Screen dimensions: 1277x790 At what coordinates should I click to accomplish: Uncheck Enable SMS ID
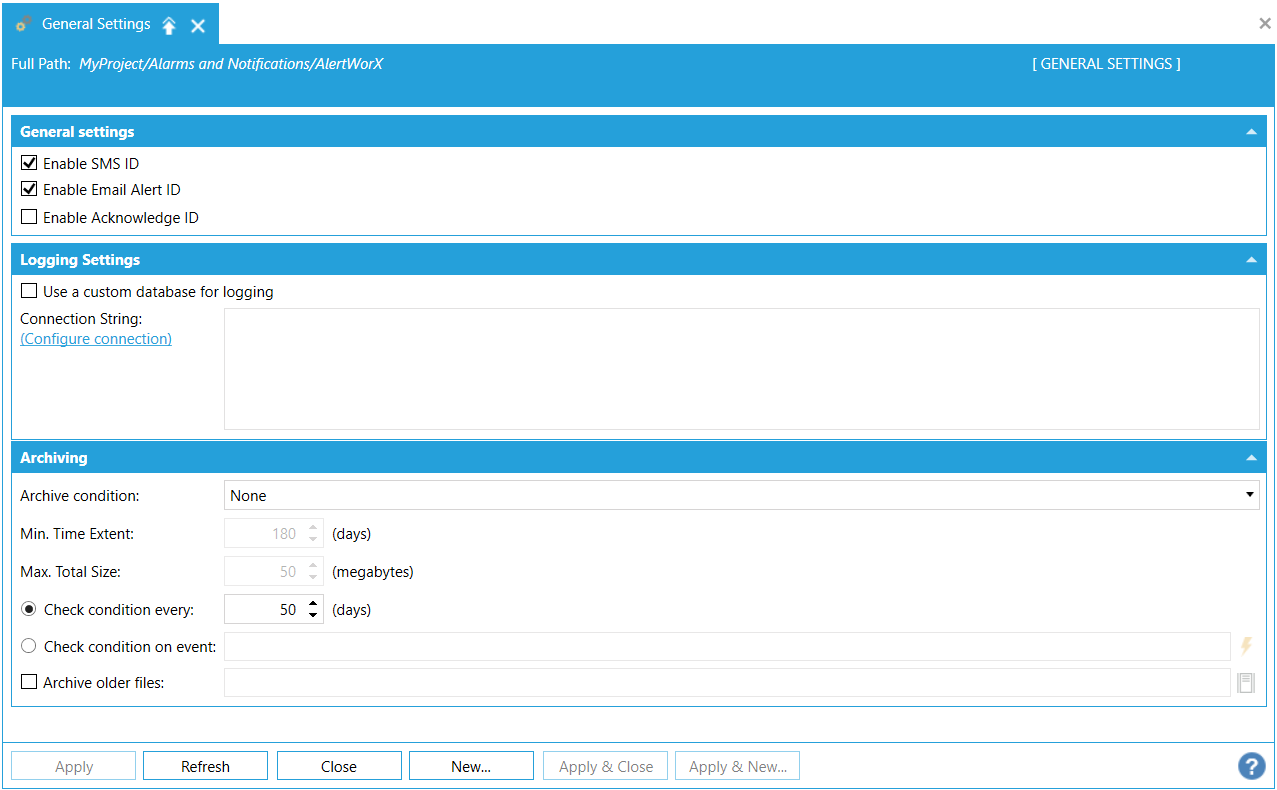coord(29,163)
